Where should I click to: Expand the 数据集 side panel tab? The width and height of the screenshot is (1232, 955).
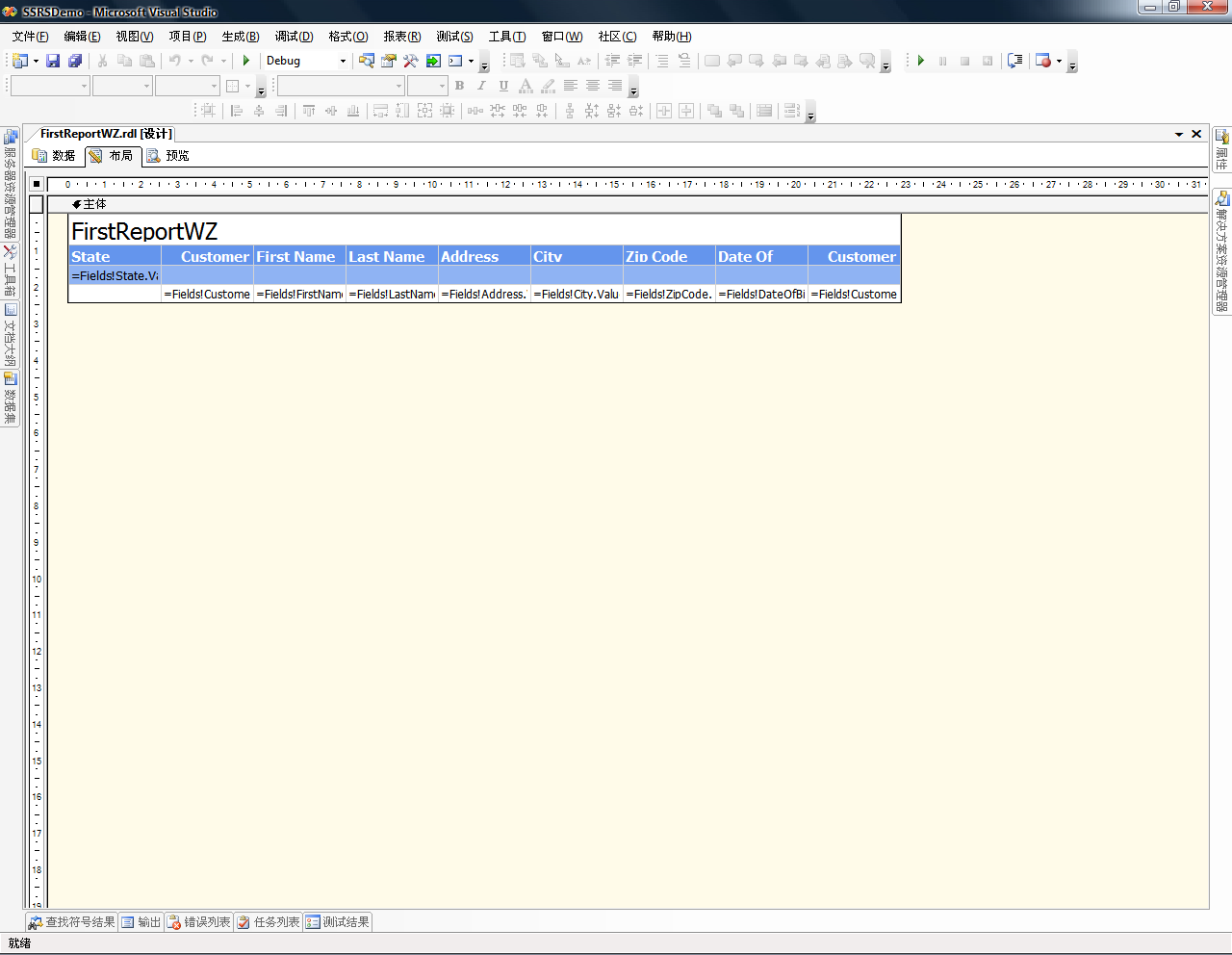point(10,399)
